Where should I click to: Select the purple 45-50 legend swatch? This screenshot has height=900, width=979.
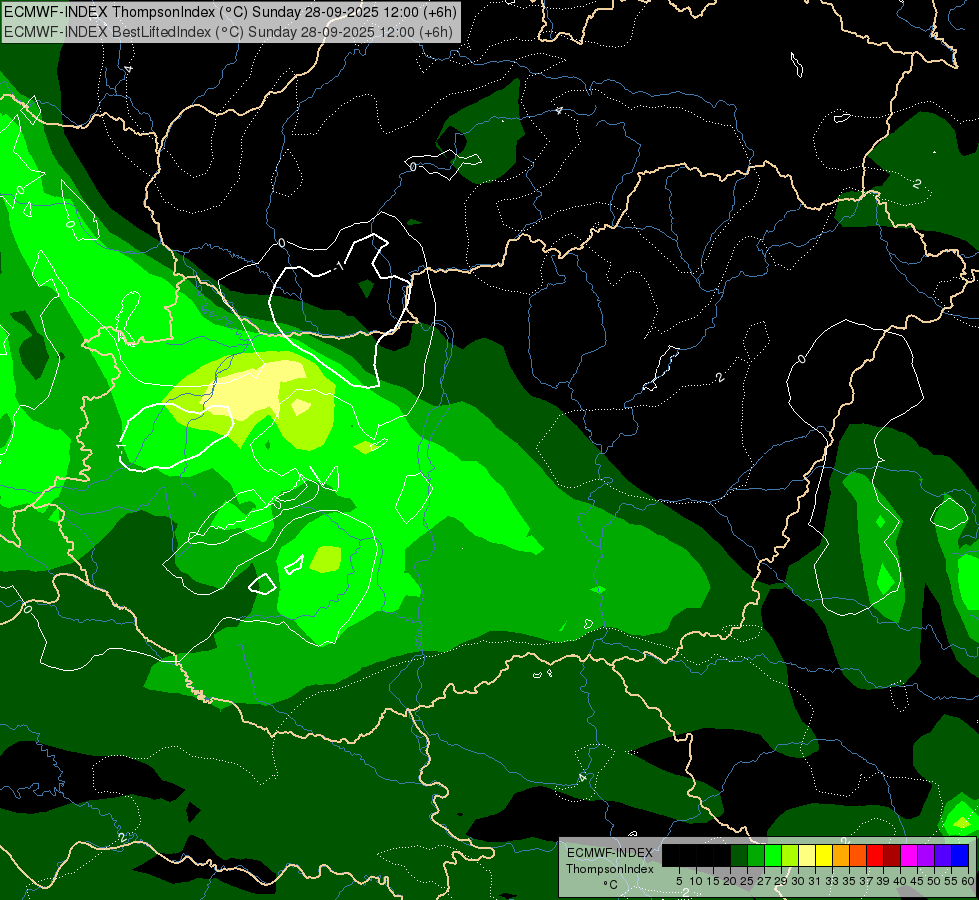tap(926, 855)
